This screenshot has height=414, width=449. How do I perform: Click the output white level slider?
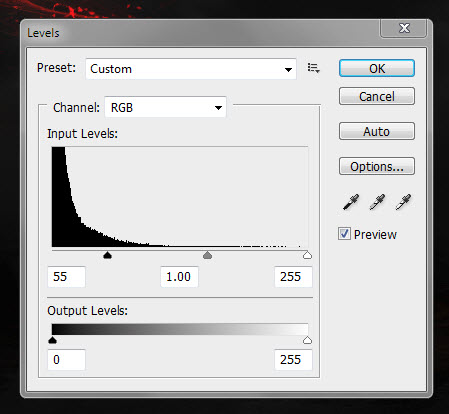pos(307,340)
